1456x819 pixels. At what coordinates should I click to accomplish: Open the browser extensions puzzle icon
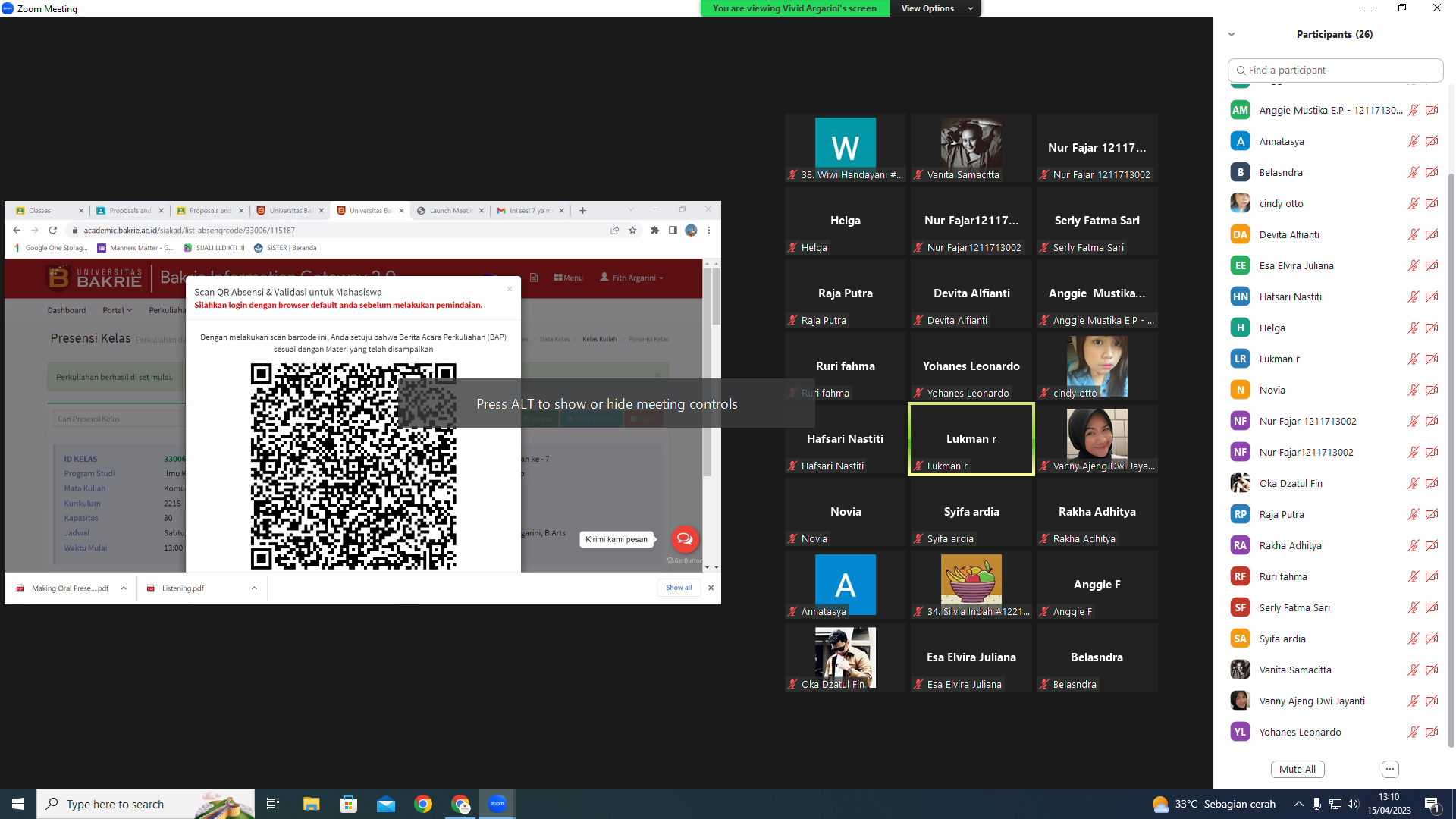tap(655, 231)
